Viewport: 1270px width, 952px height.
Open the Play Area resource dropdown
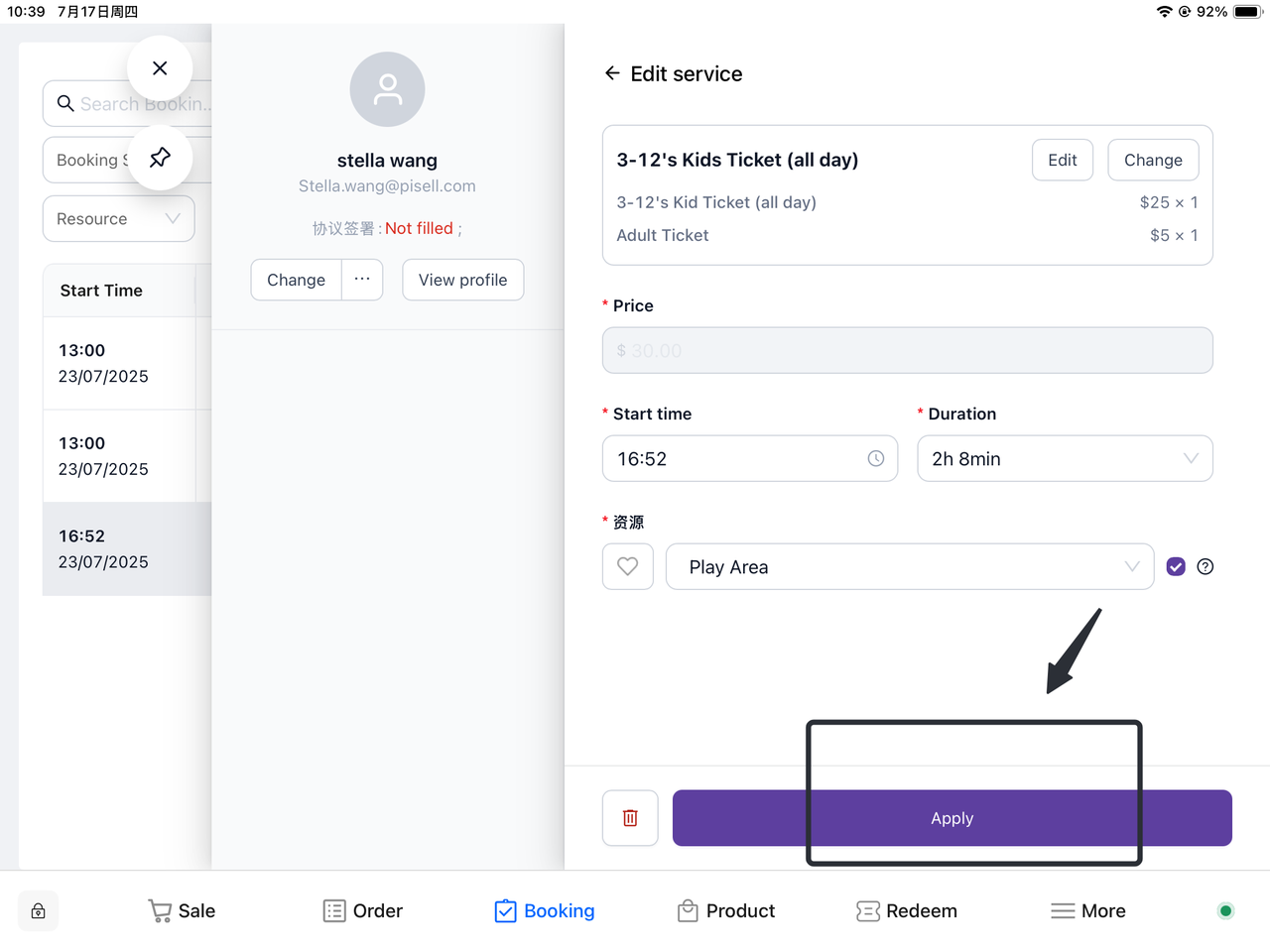pyautogui.click(x=909, y=566)
